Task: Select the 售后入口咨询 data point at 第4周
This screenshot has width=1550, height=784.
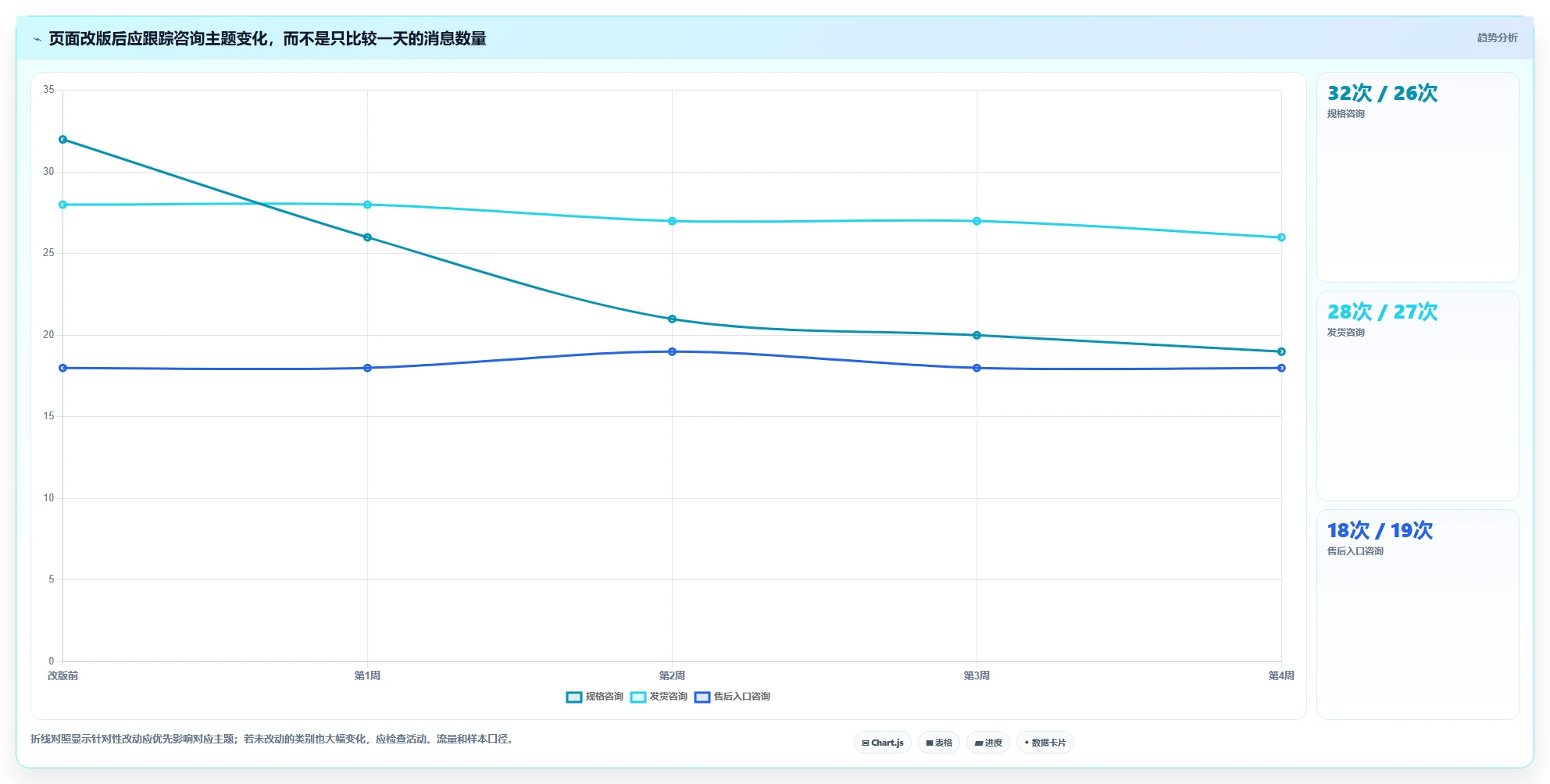Action: tap(1281, 368)
